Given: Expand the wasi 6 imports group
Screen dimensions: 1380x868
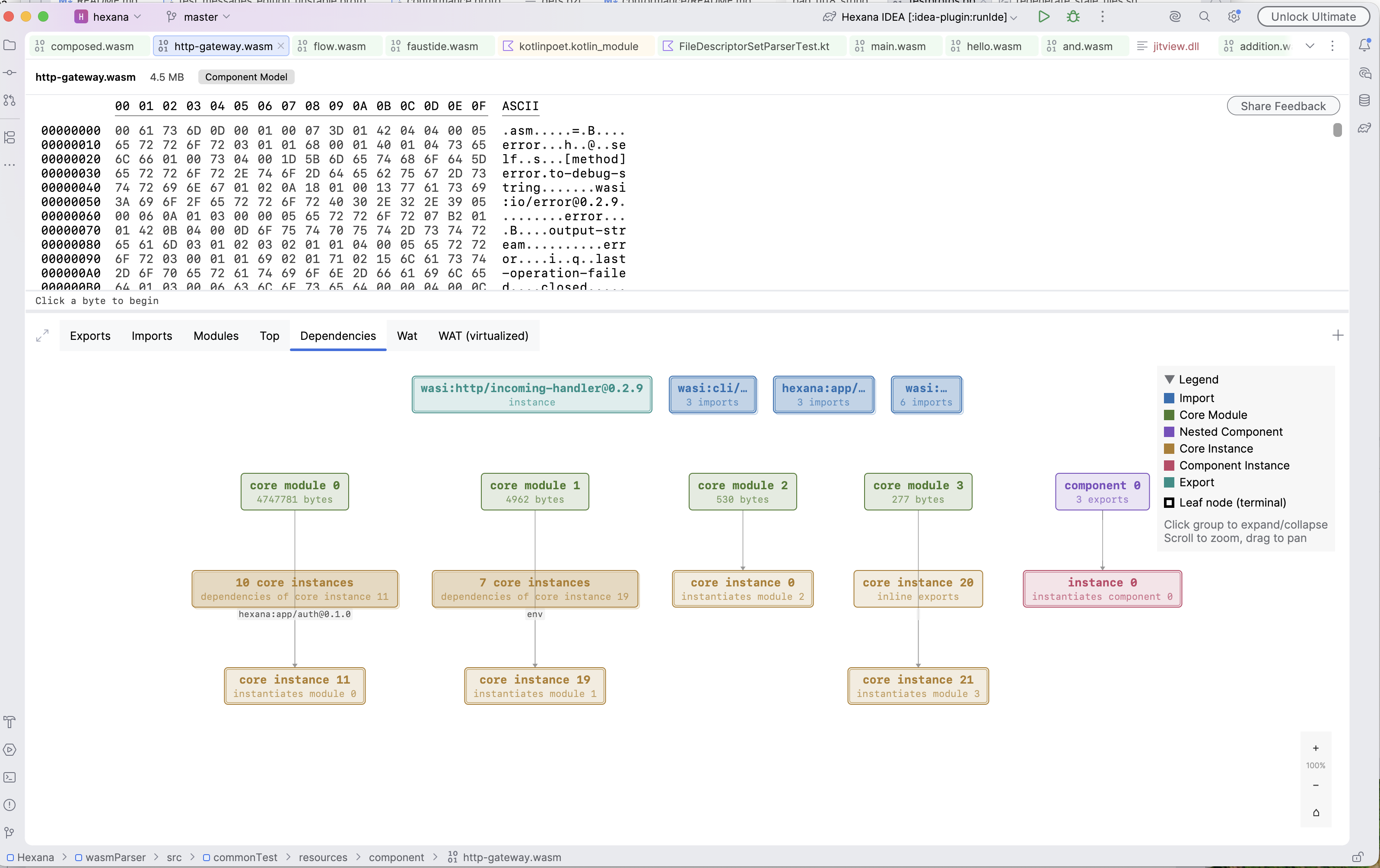Looking at the screenshot, I should (x=926, y=395).
